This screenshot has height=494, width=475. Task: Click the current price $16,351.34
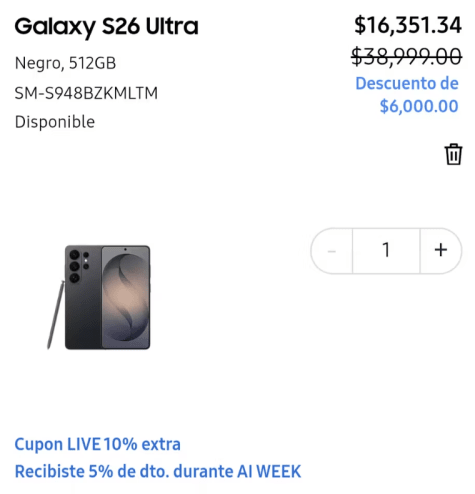pos(408,25)
